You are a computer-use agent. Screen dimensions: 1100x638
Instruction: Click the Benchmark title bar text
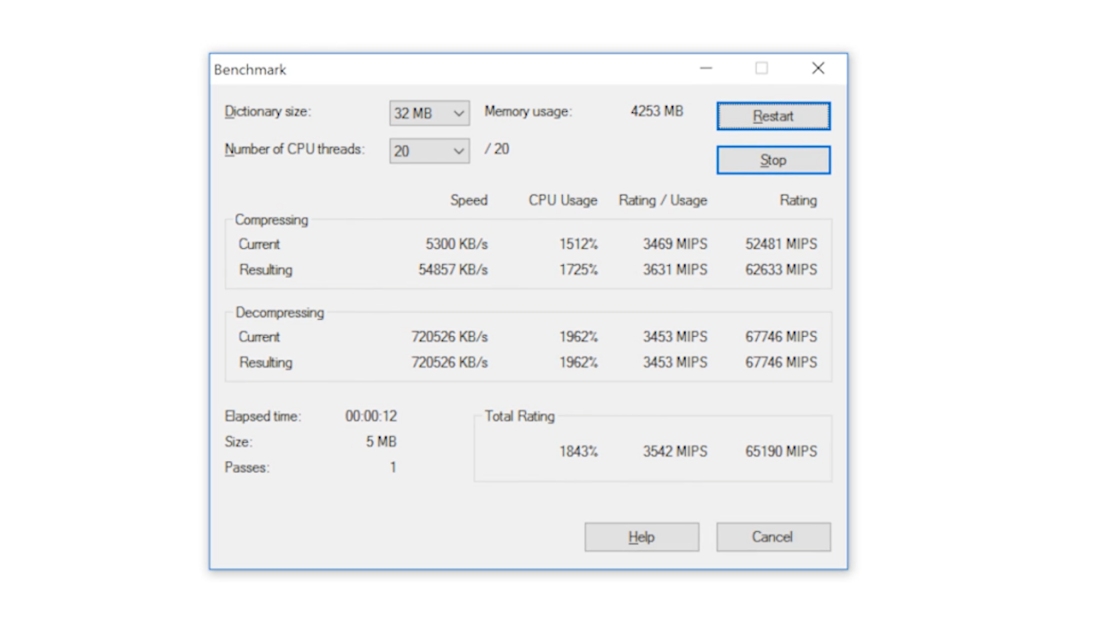tap(250, 70)
